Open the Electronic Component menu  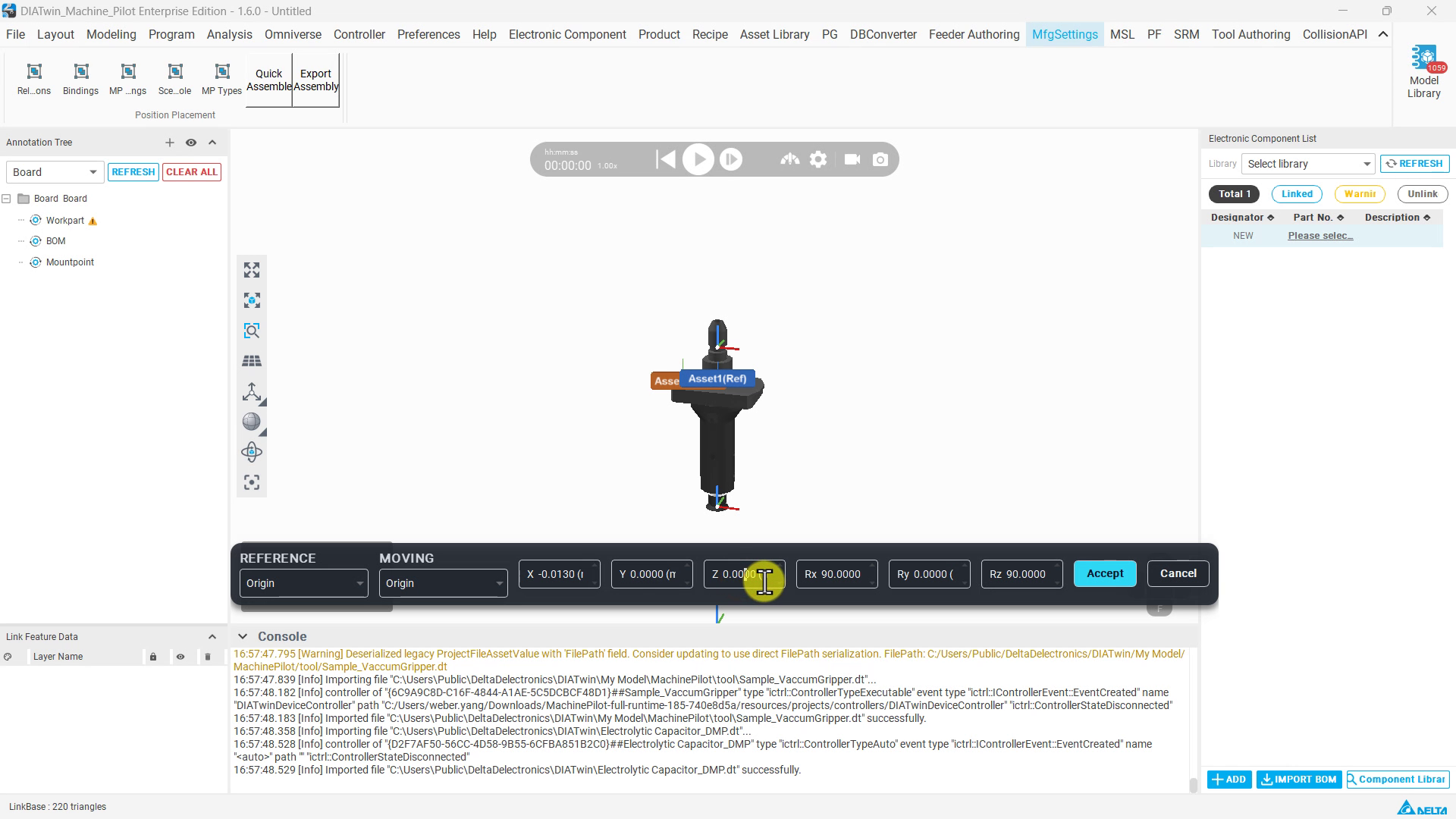click(x=567, y=34)
